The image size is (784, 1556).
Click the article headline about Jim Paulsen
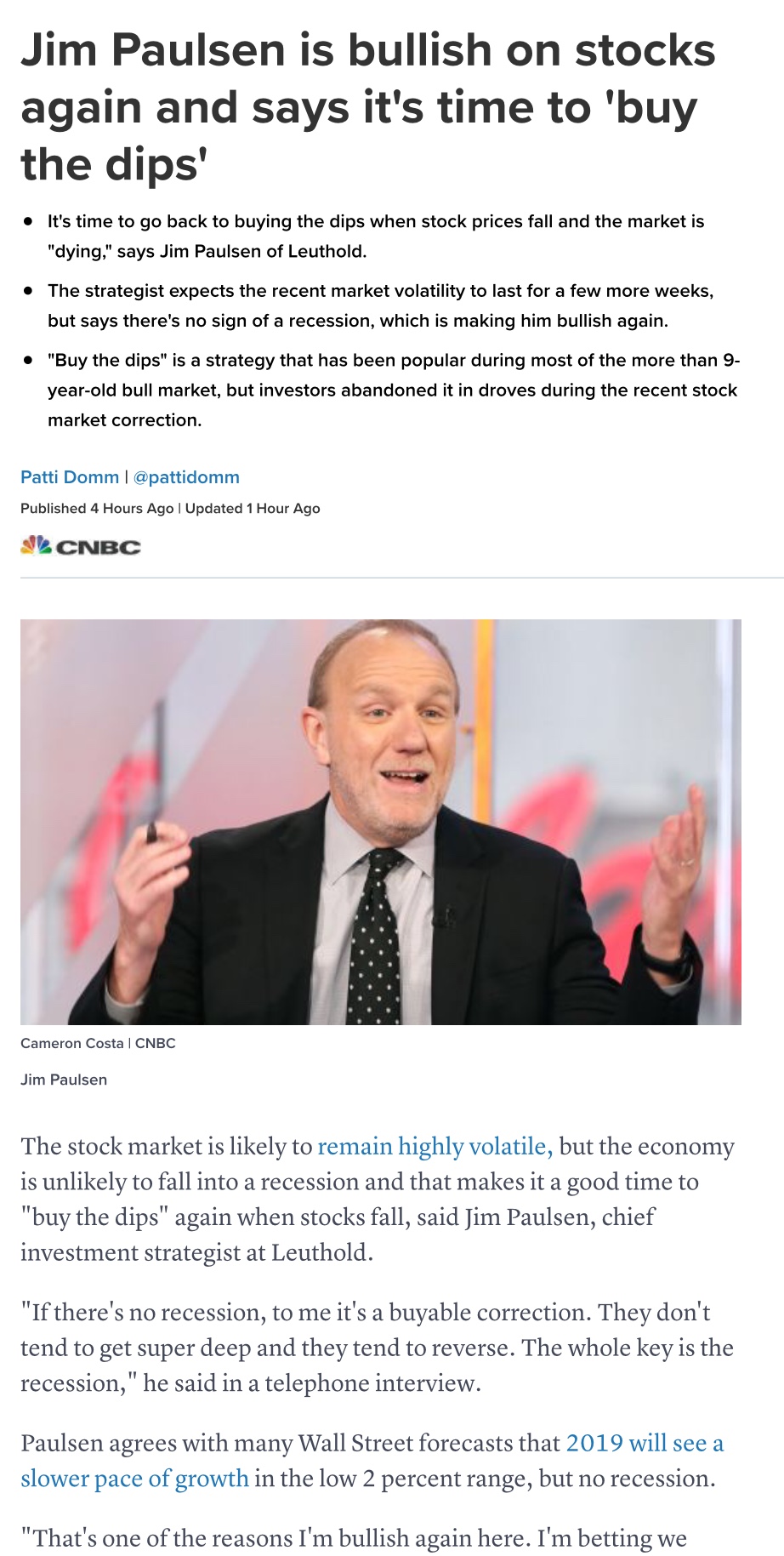(x=367, y=107)
